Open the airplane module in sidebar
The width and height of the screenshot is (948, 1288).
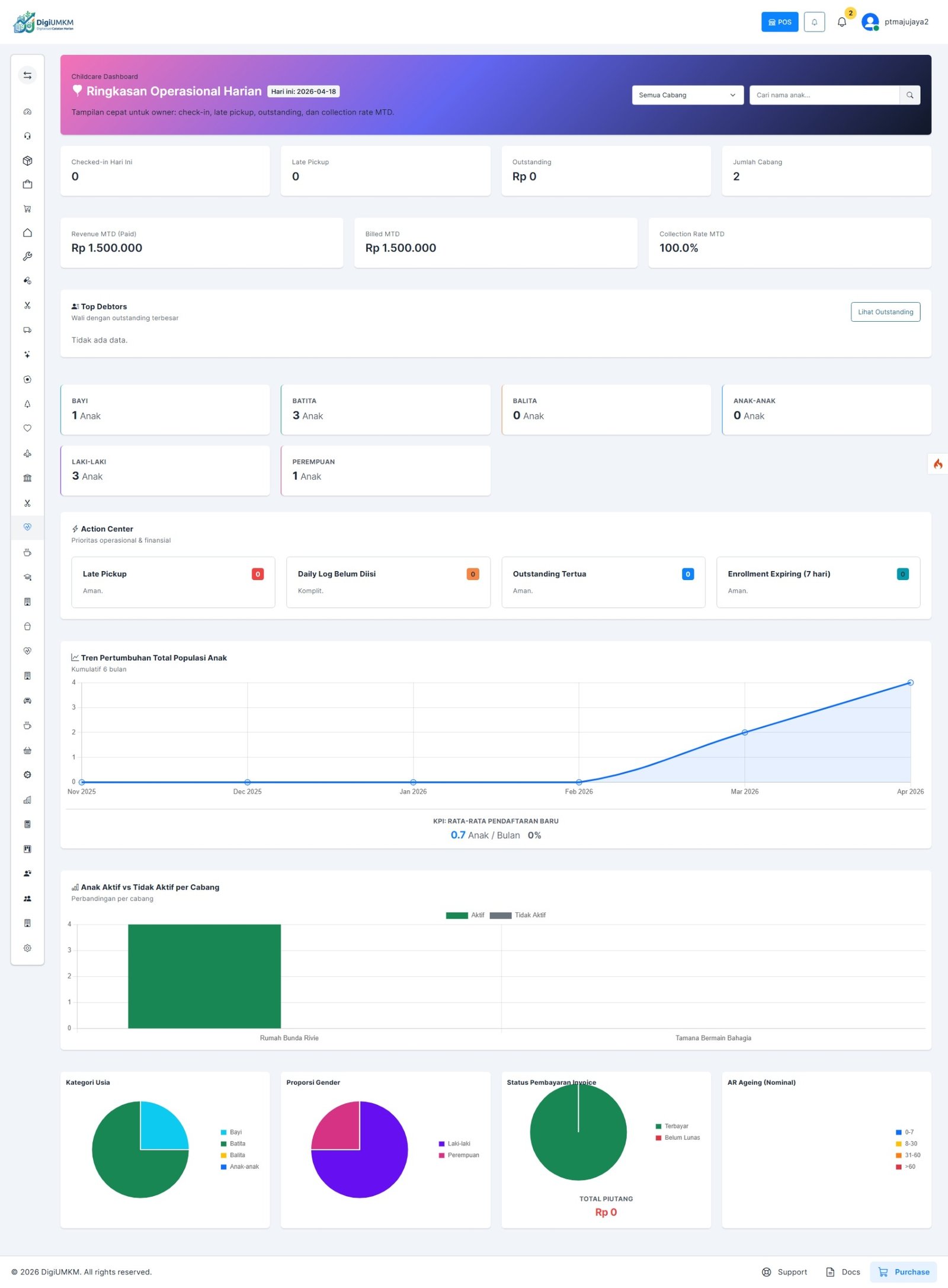tap(27, 453)
